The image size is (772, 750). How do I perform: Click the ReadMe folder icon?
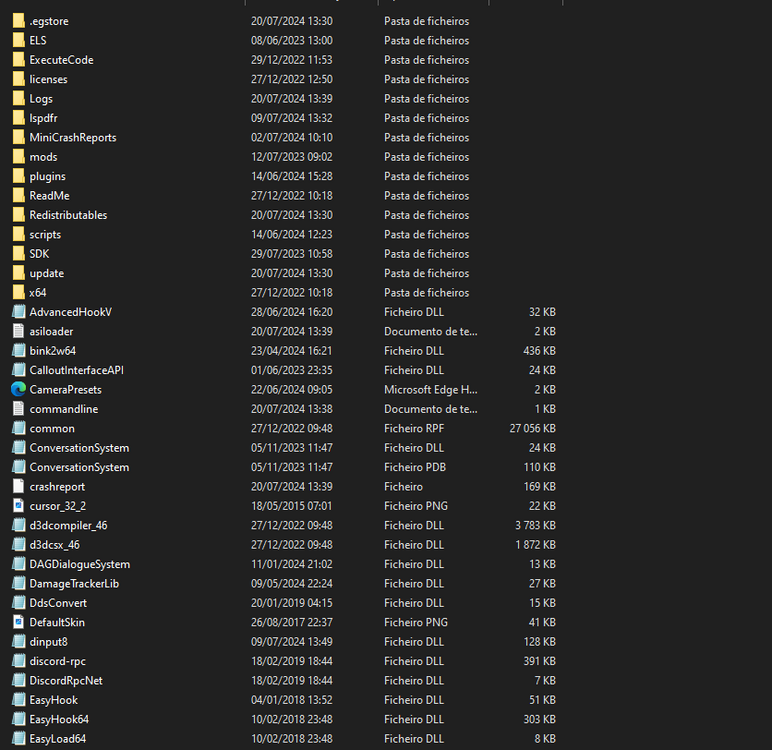18,196
